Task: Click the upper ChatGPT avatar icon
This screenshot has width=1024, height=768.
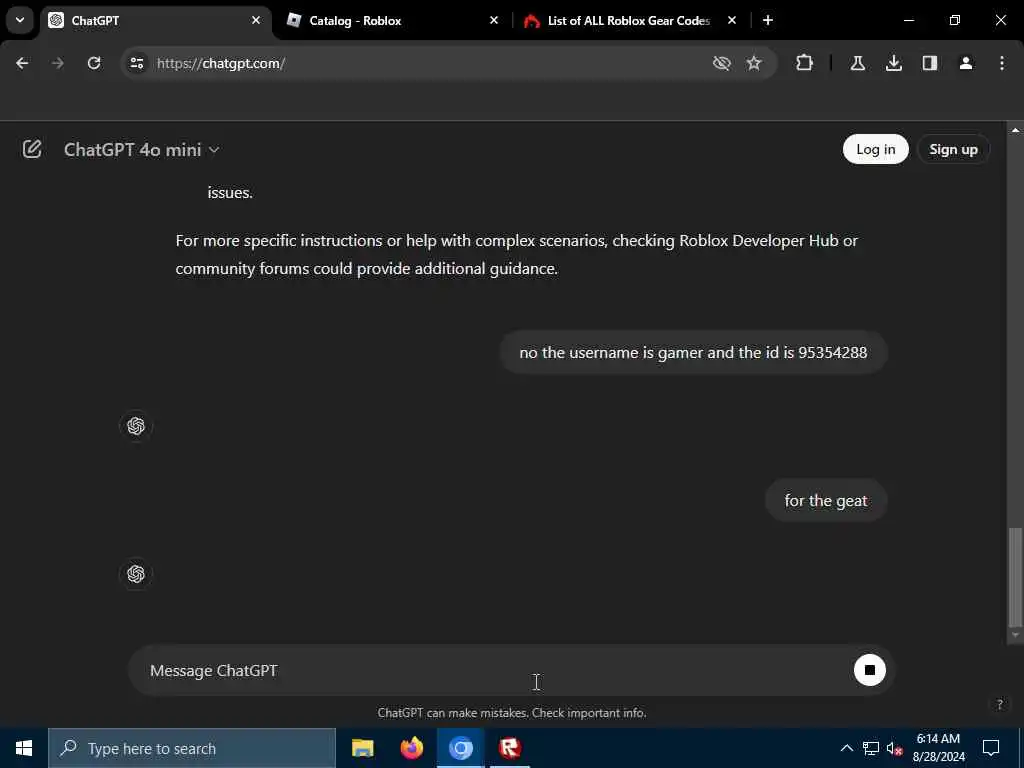Action: coord(136,426)
